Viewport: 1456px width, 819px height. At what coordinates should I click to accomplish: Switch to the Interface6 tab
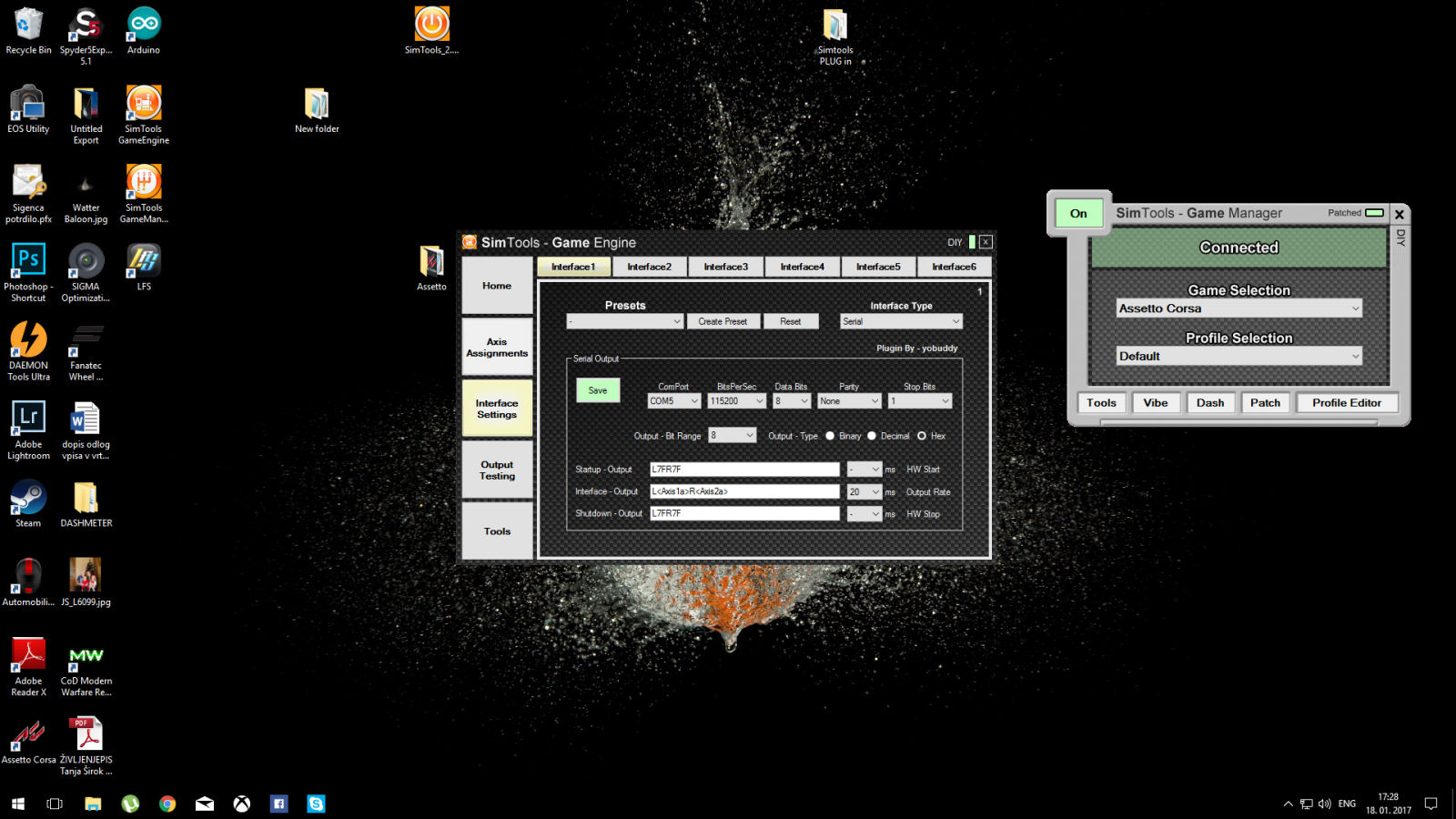[x=955, y=267]
